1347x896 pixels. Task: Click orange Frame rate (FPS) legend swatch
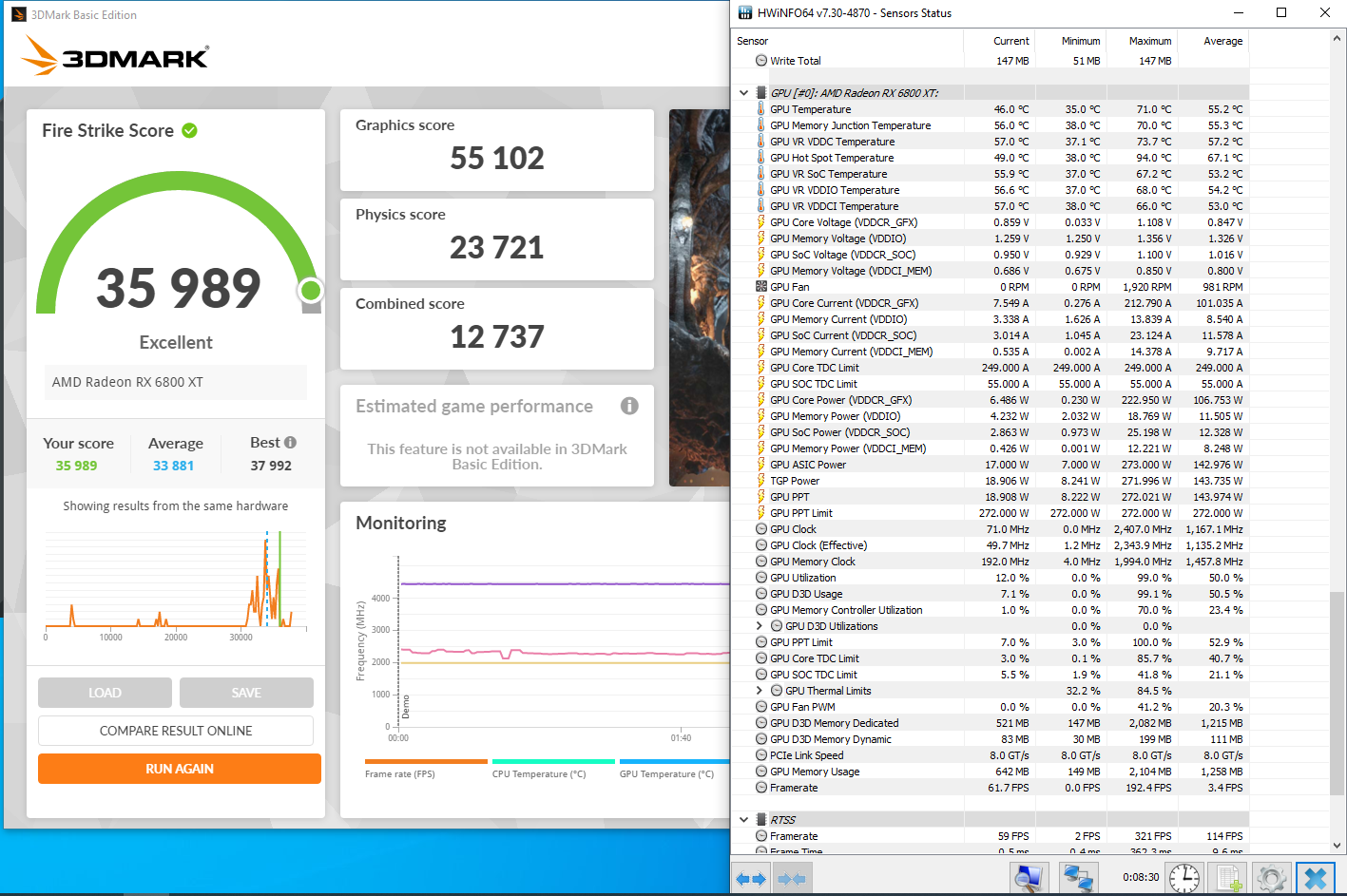pyautogui.click(x=426, y=761)
